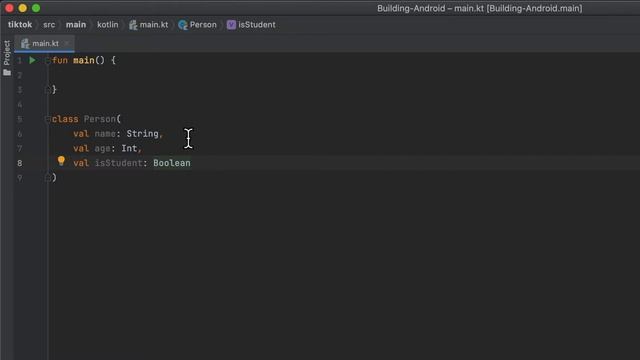This screenshot has height=360, width=640.
Task: Click the Kotlin file icon in breadcrumb
Action: (x=133, y=25)
